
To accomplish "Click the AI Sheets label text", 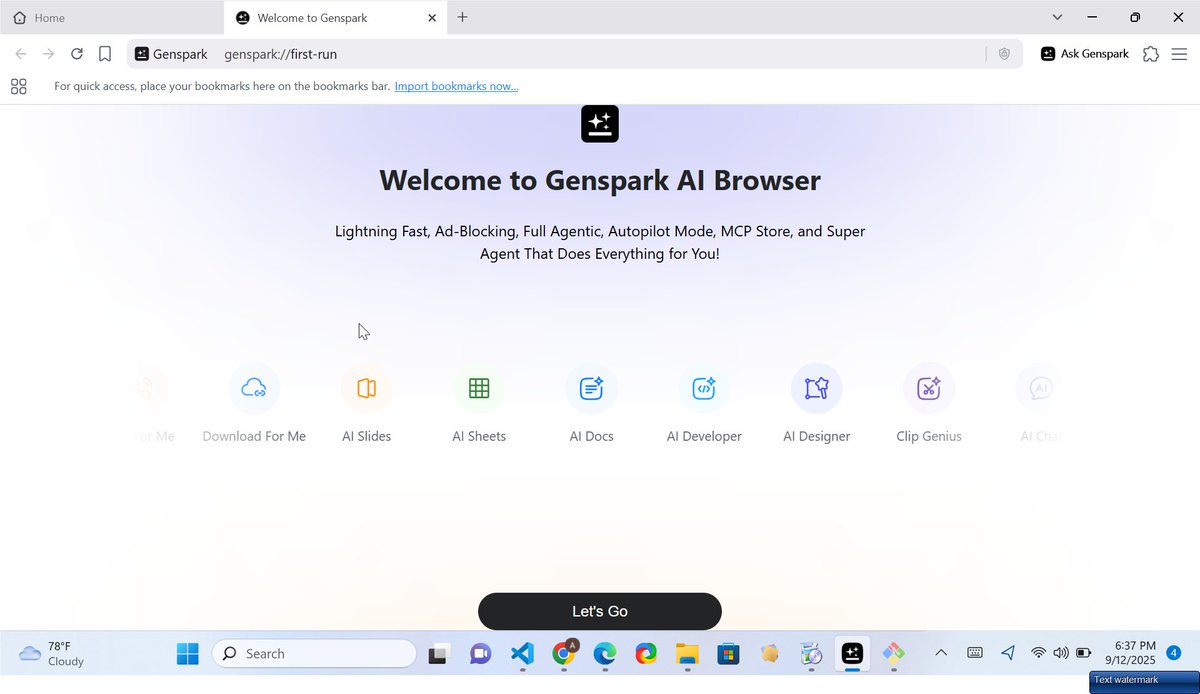I will coord(479,436).
